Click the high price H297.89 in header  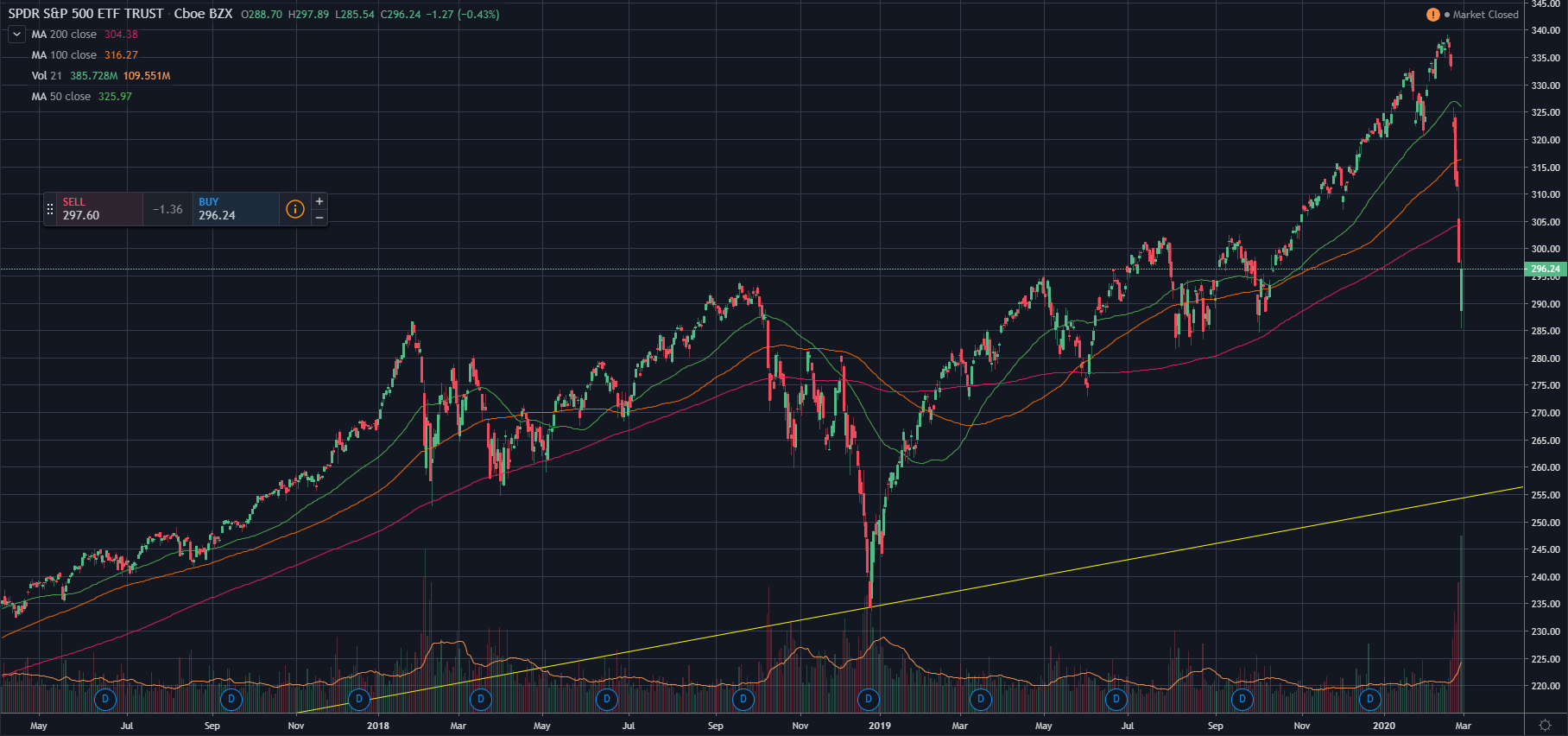308,15
